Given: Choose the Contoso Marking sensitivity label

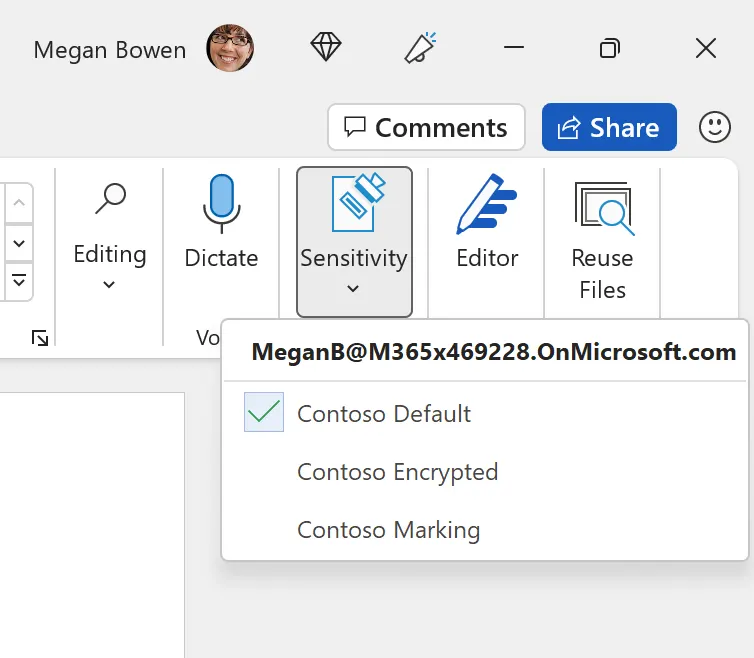Looking at the screenshot, I should (x=485, y=530).
